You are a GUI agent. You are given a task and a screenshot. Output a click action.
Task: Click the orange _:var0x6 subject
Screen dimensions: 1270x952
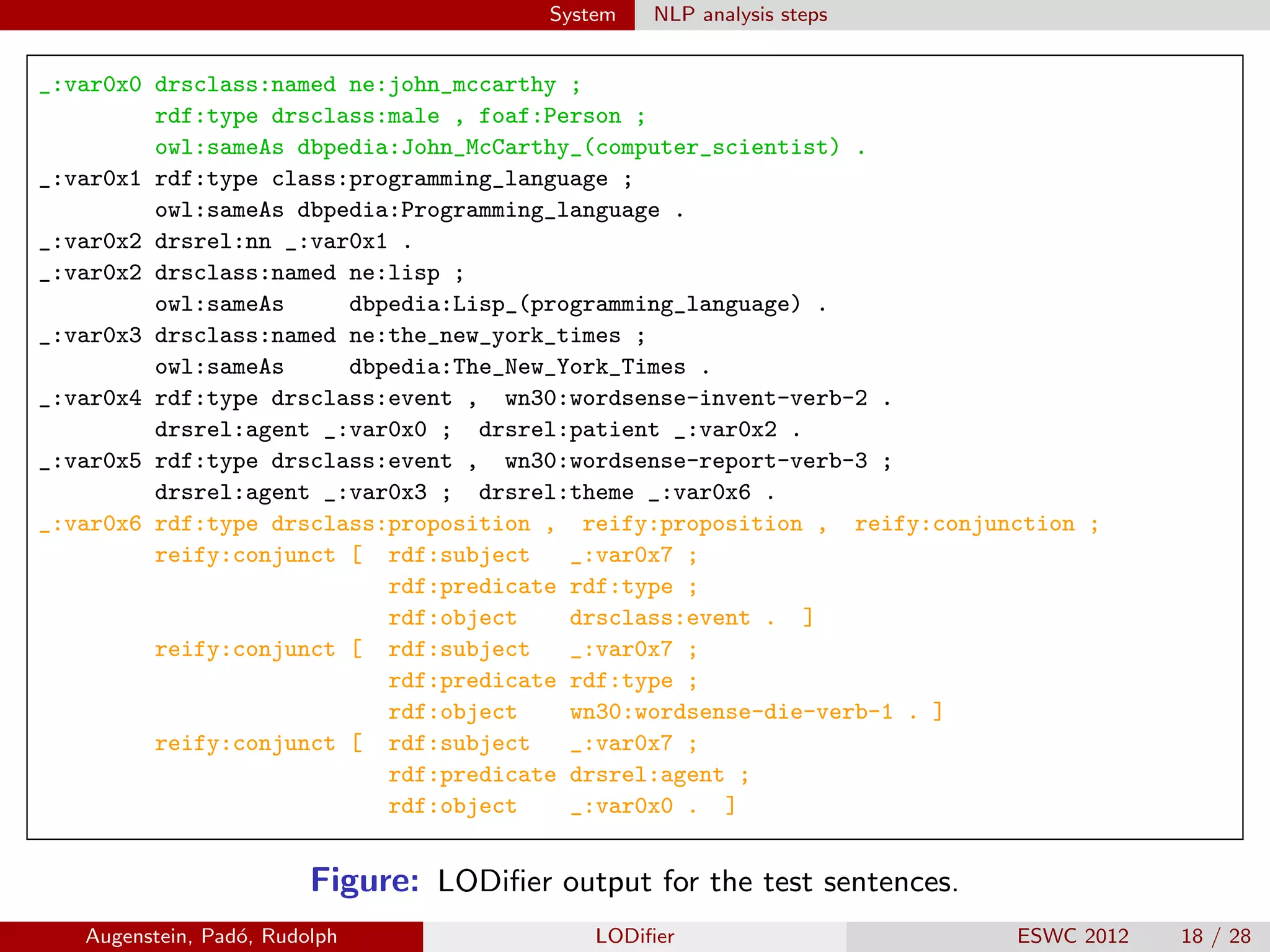[91, 524]
